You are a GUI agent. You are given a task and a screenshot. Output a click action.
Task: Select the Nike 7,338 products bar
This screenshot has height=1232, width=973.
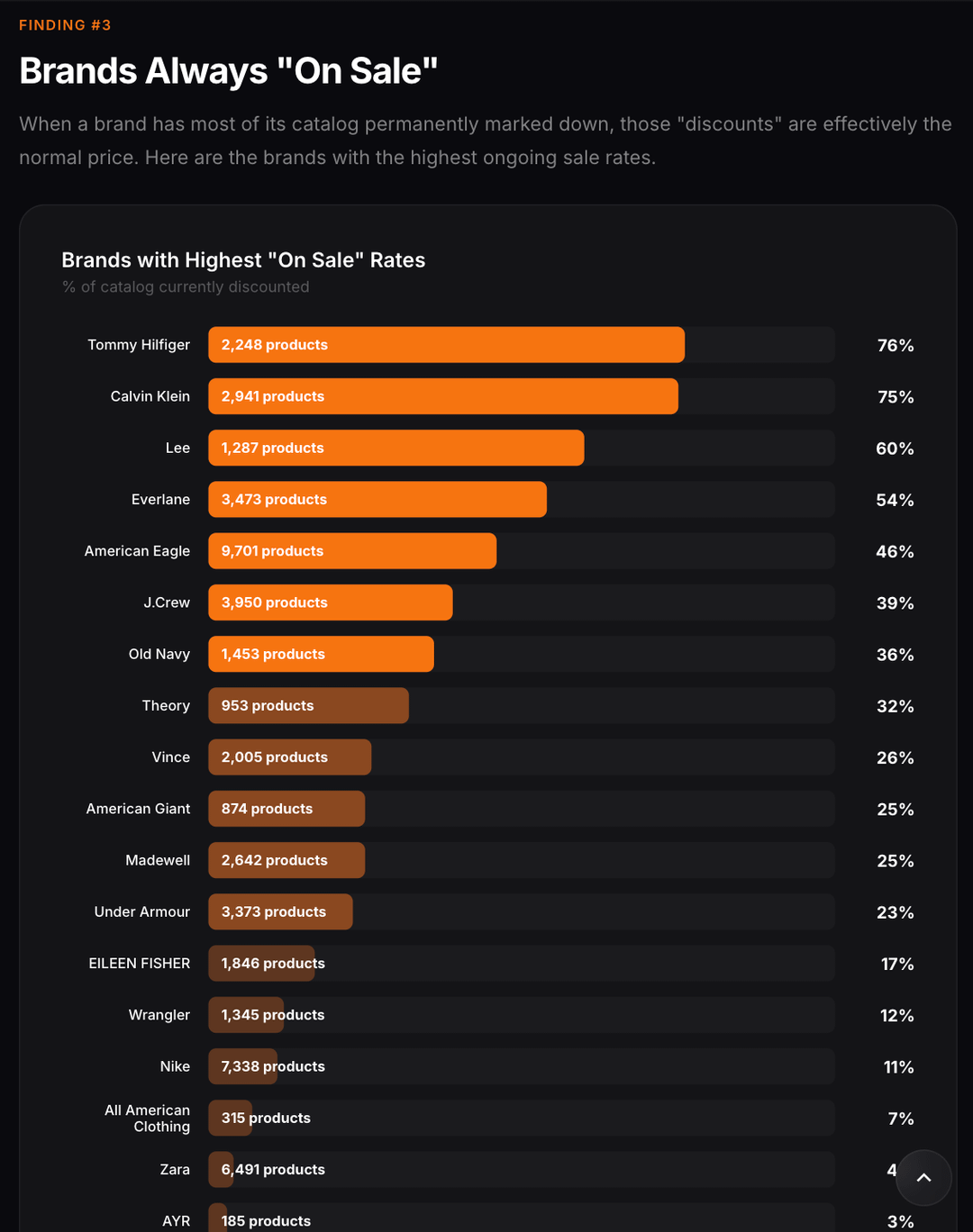coord(243,1066)
